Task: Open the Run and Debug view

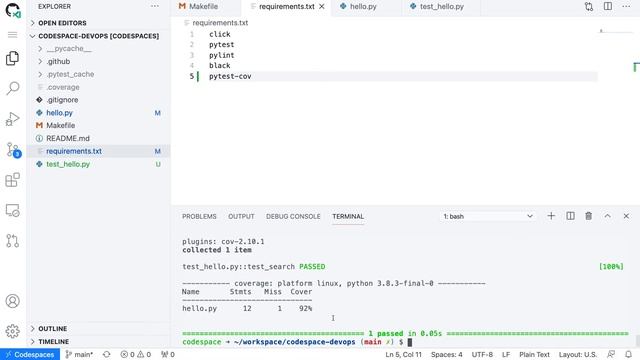Action: (x=13, y=119)
